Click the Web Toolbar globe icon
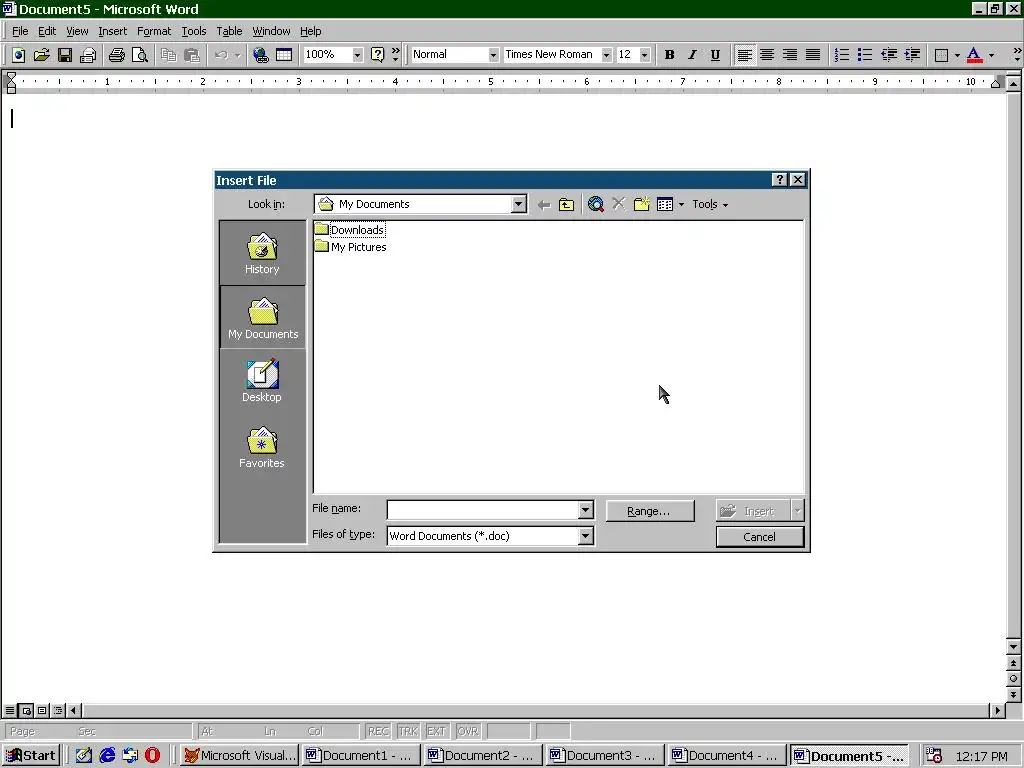 pyautogui.click(x=261, y=55)
